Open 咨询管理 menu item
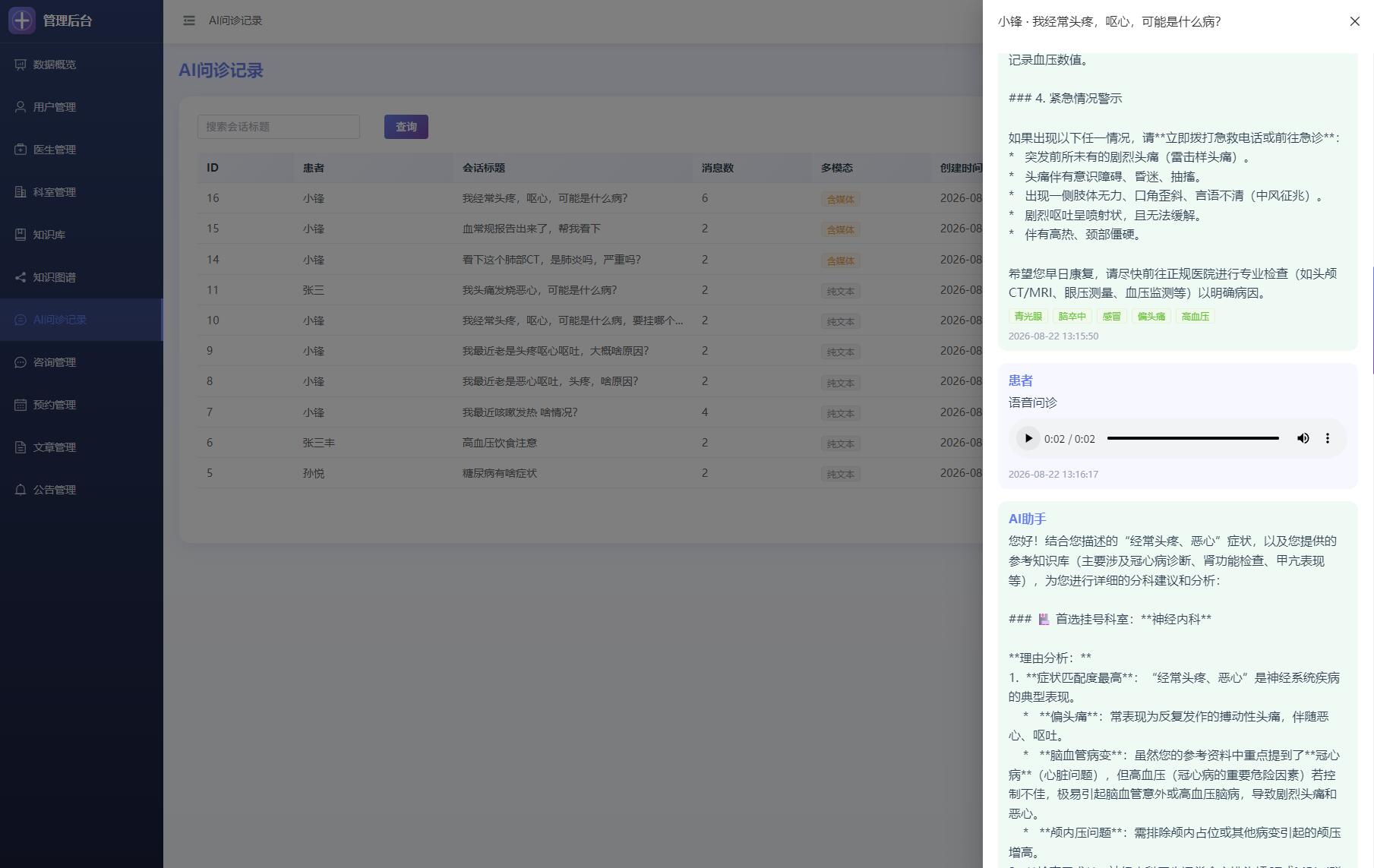This screenshot has width=1374, height=868. [x=81, y=362]
